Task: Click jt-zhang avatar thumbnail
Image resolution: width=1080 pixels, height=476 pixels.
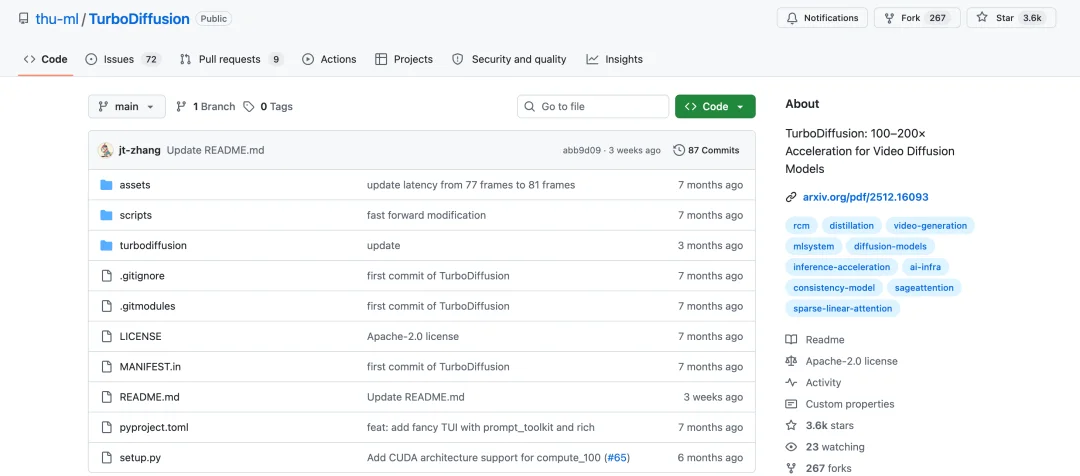Action: pyautogui.click(x=106, y=150)
